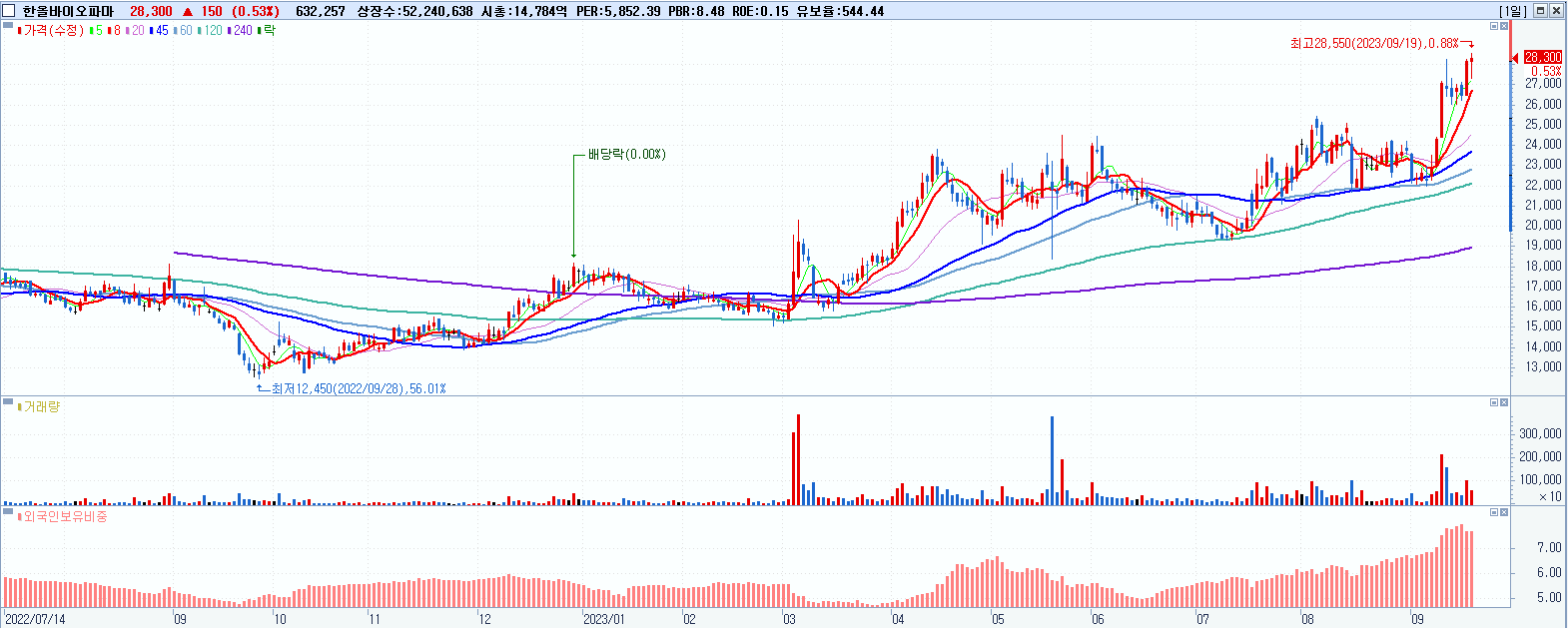Click the 거래량 volume indicator label
Screen dimensions: 1568x628
coord(39,407)
